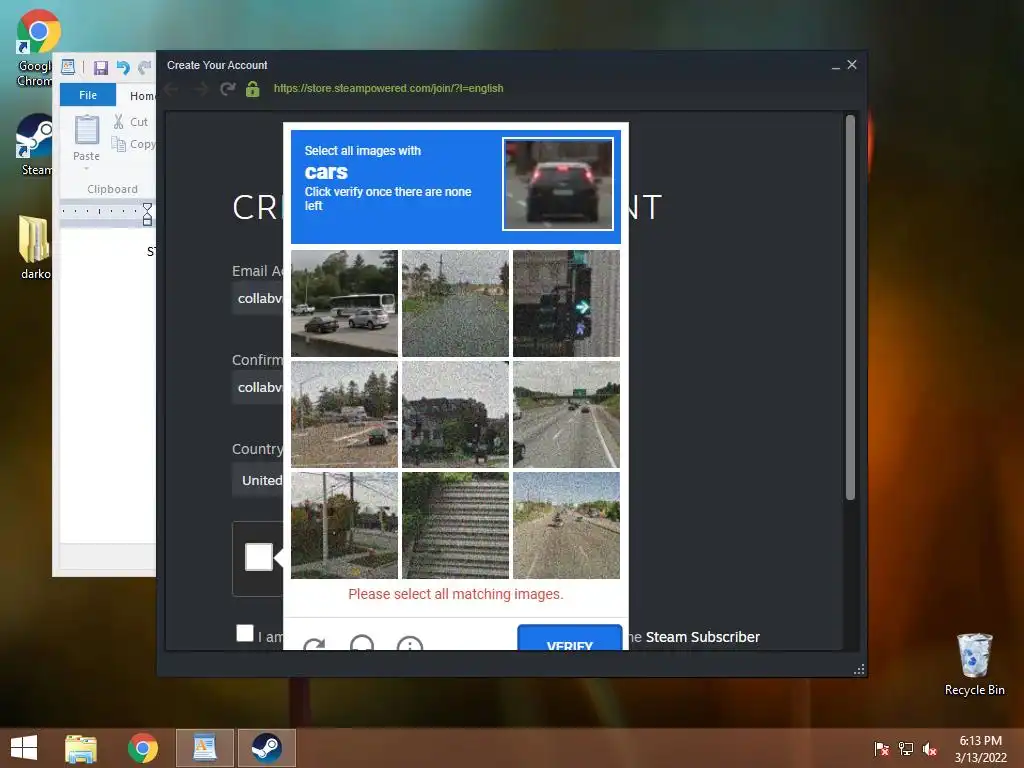
Task: Switch to Steam from the taskbar
Action: 267,748
